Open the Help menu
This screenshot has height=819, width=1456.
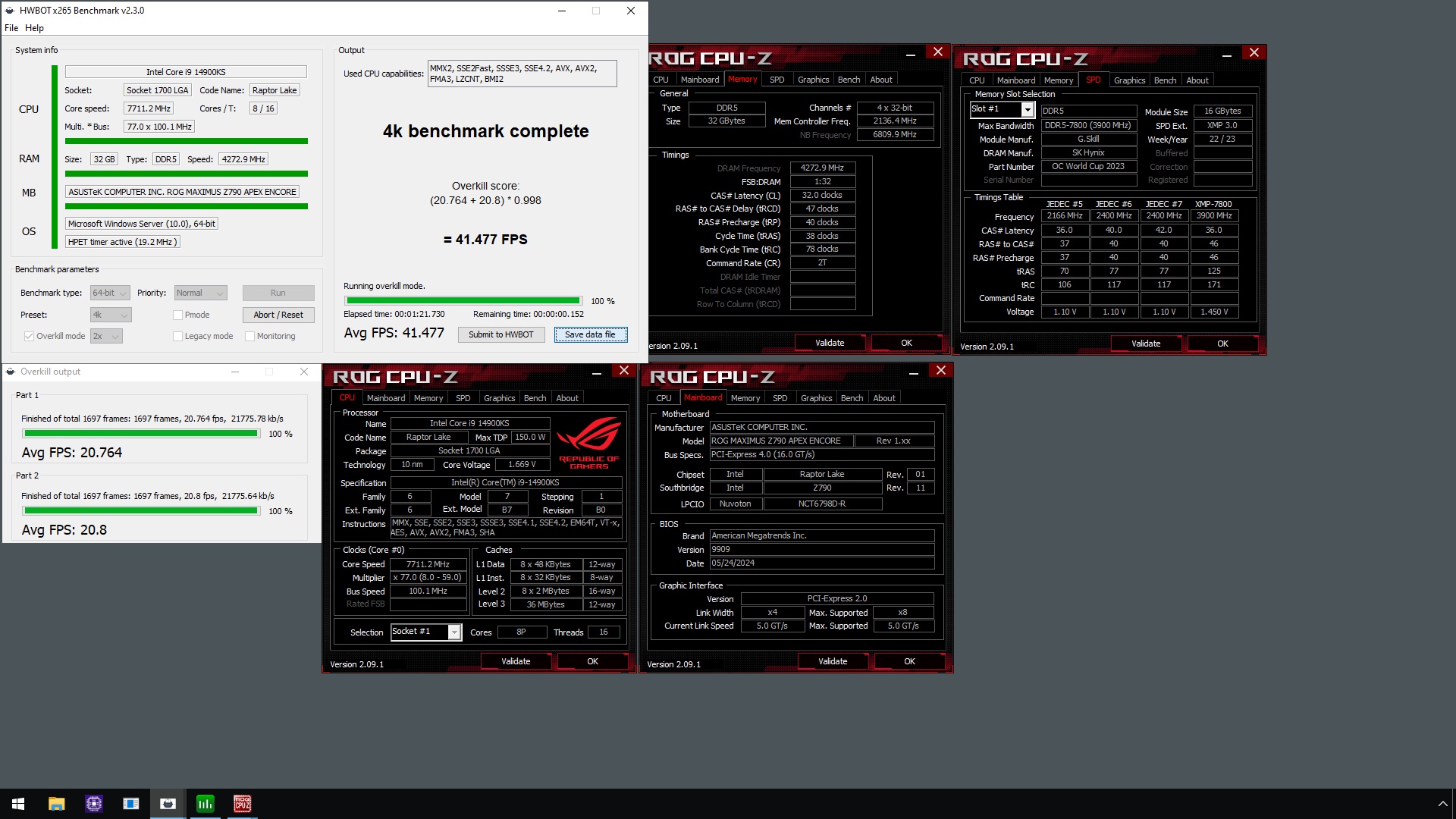pyautogui.click(x=34, y=28)
